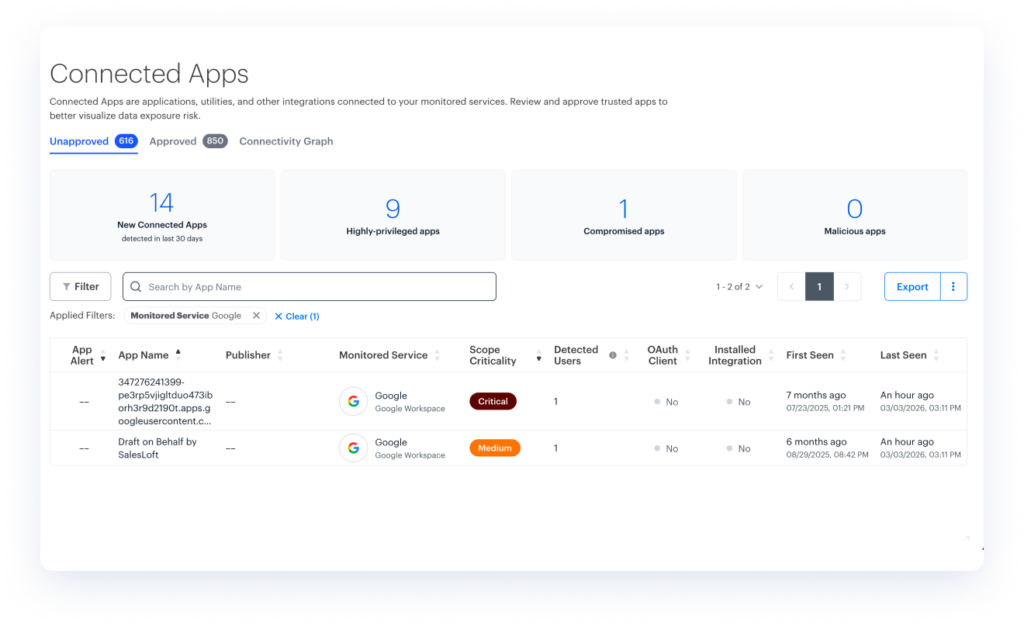The image size is (1024, 626).
Task: Sort the table by Last Seen
Action: point(936,355)
